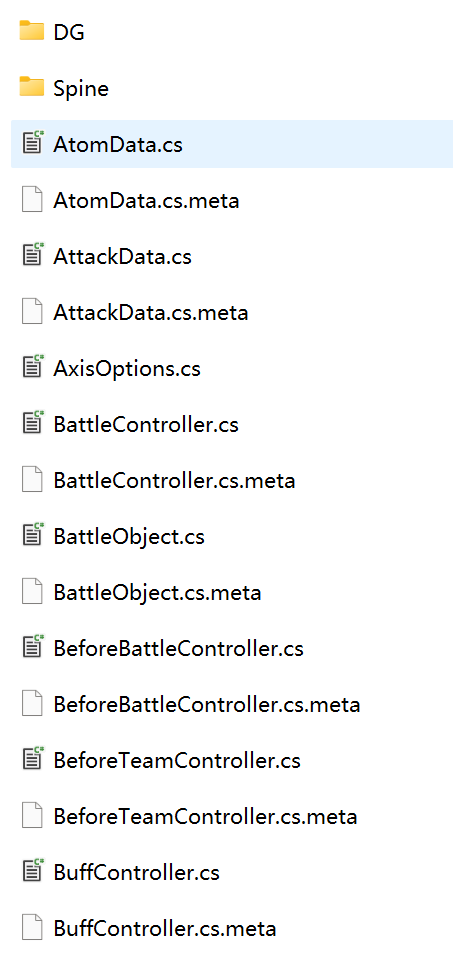The image size is (453, 959).
Task: Select the Spine folder name
Action: tap(81, 89)
